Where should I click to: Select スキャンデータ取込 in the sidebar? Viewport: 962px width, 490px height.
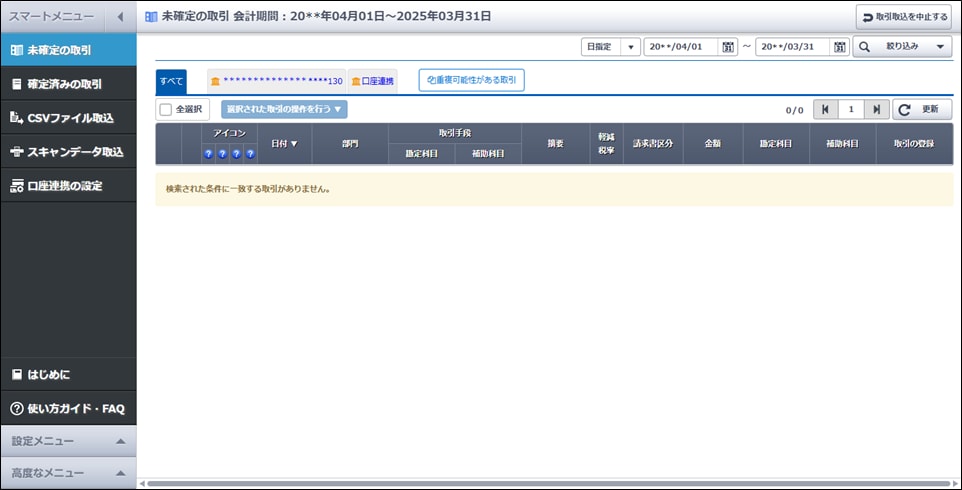coord(68,151)
